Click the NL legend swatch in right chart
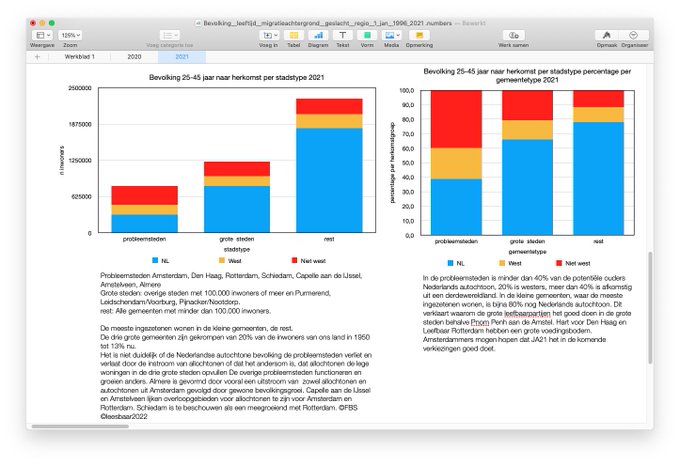Viewport: 680px width, 465px height. point(451,263)
